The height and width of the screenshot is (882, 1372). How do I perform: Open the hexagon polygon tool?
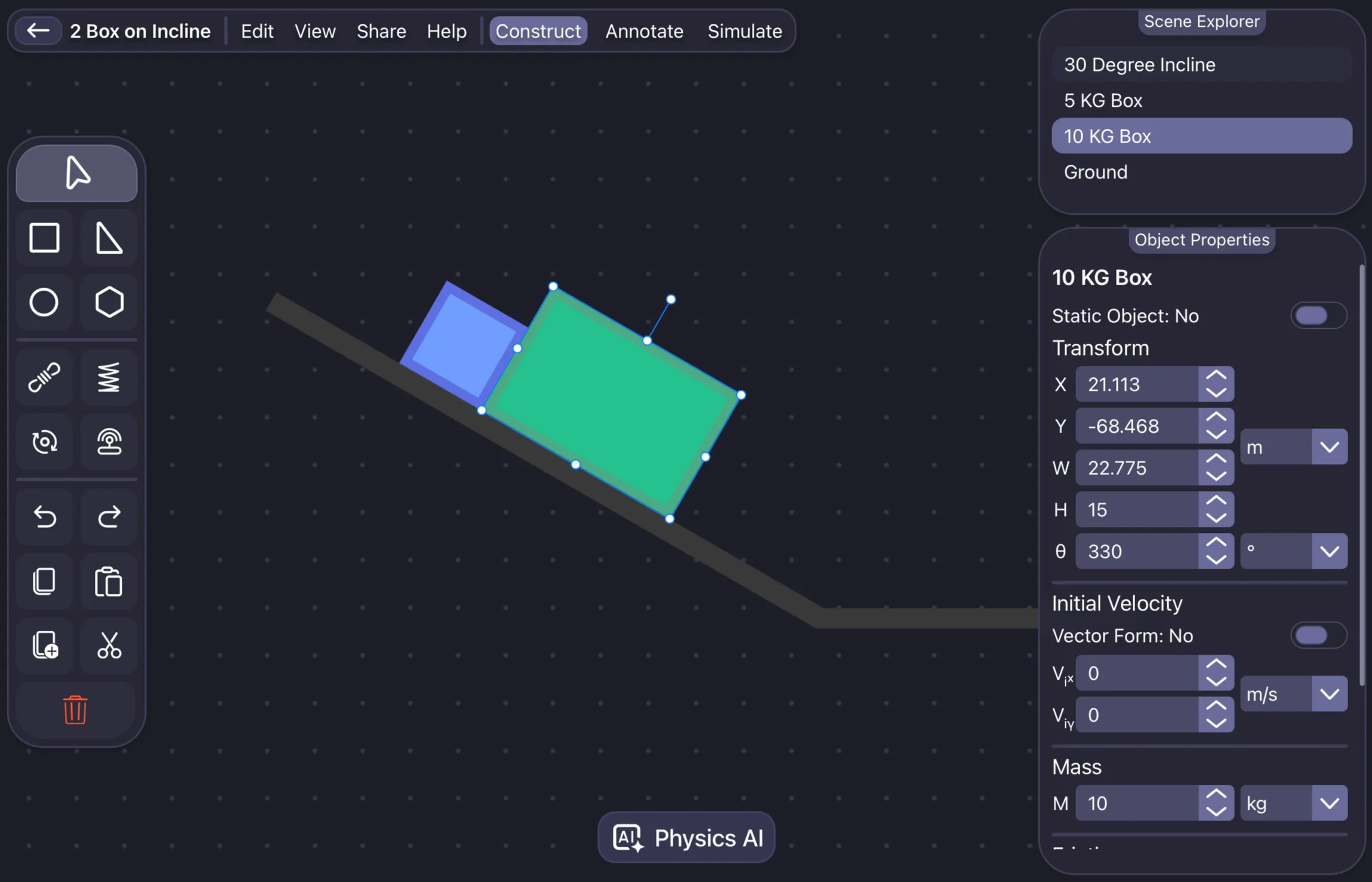[x=109, y=302]
